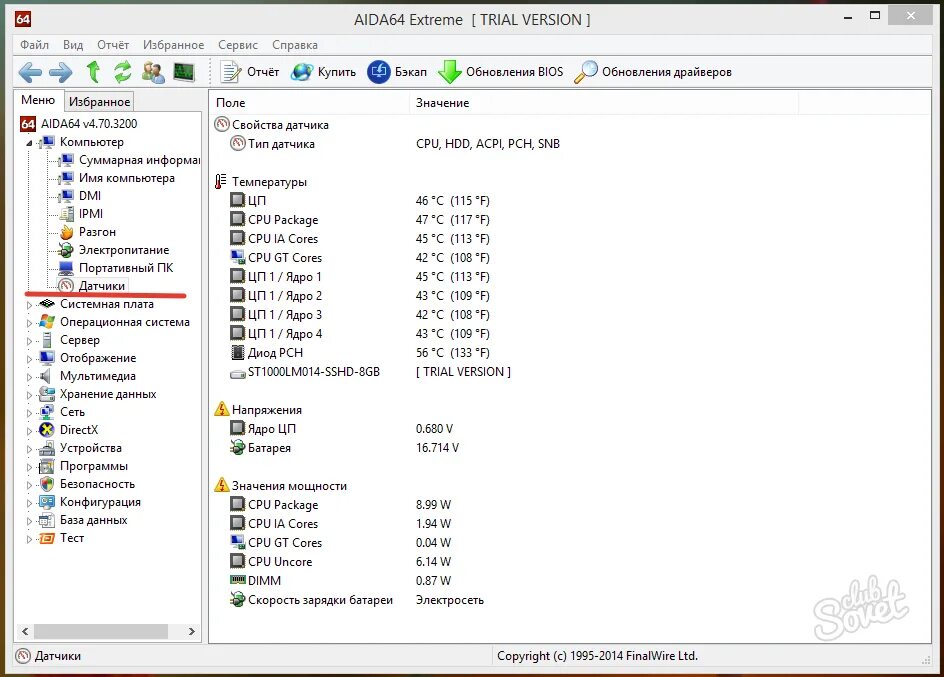
Task: Open the Users management toolbar icon
Action: click(x=153, y=72)
